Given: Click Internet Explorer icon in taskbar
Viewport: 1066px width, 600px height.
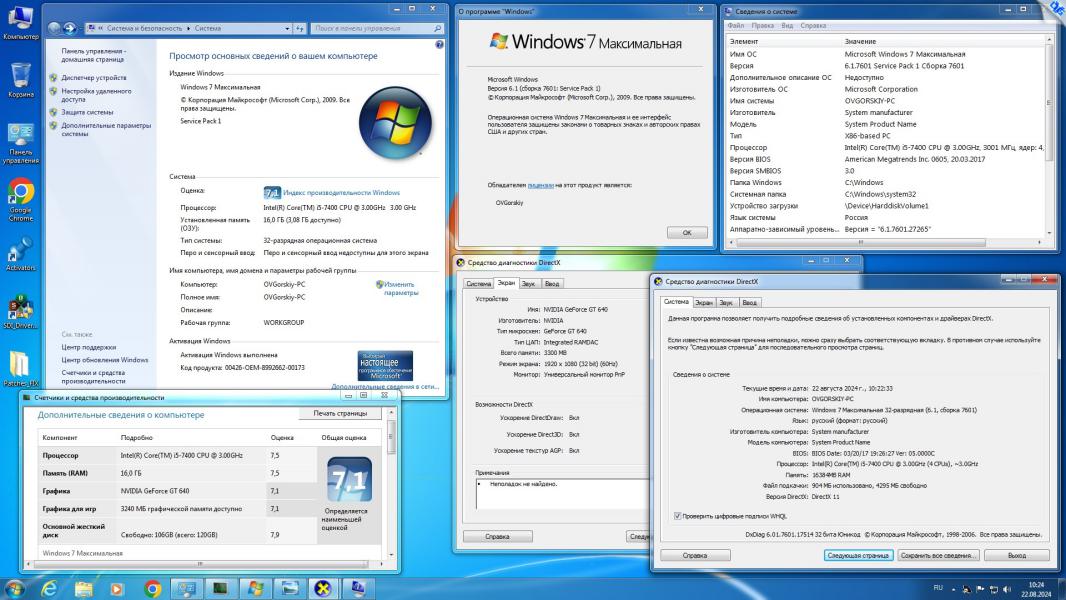Looking at the screenshot, I should tap(48, 588).
